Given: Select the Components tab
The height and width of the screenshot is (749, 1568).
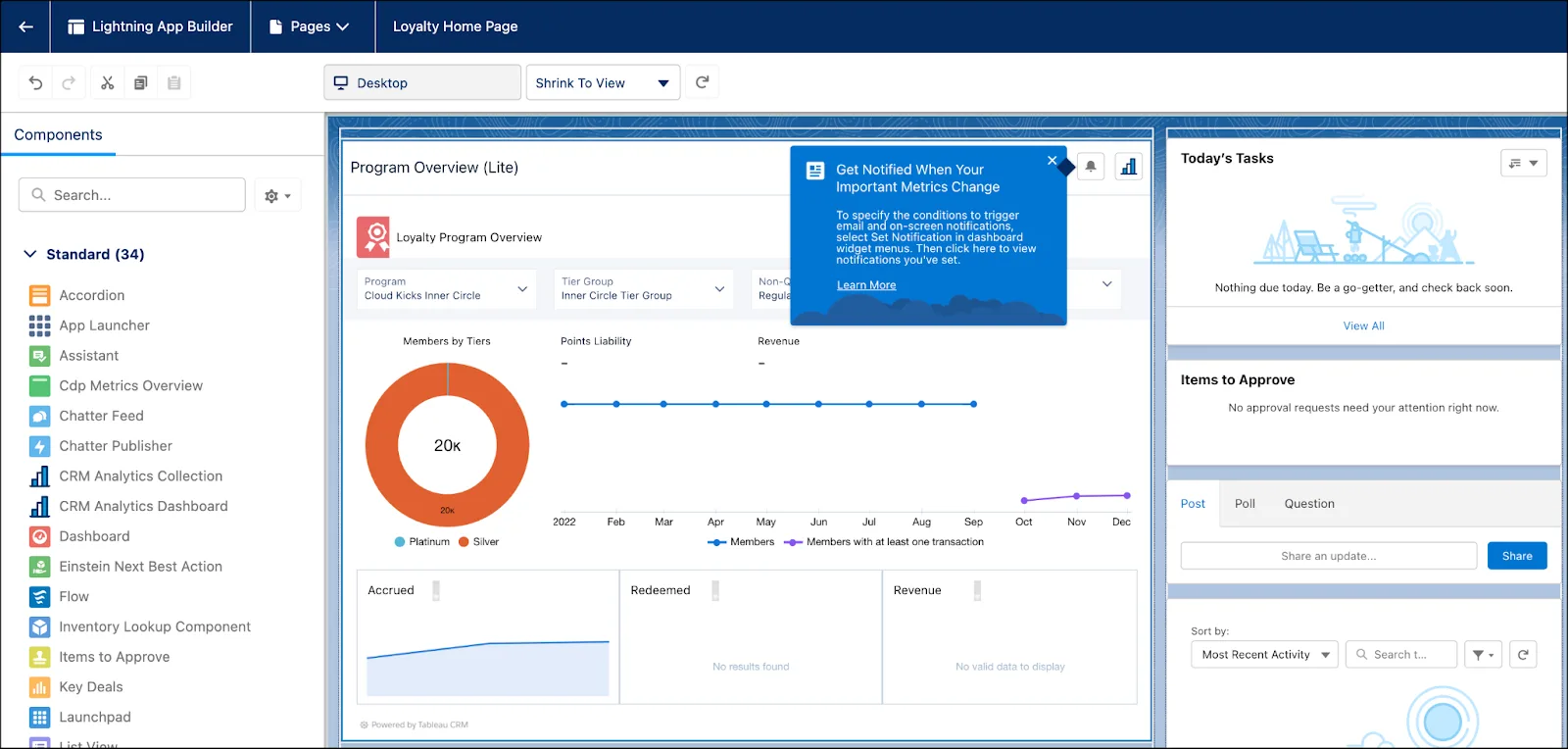Looking at the screenshot, I should (x=58, y=135).
